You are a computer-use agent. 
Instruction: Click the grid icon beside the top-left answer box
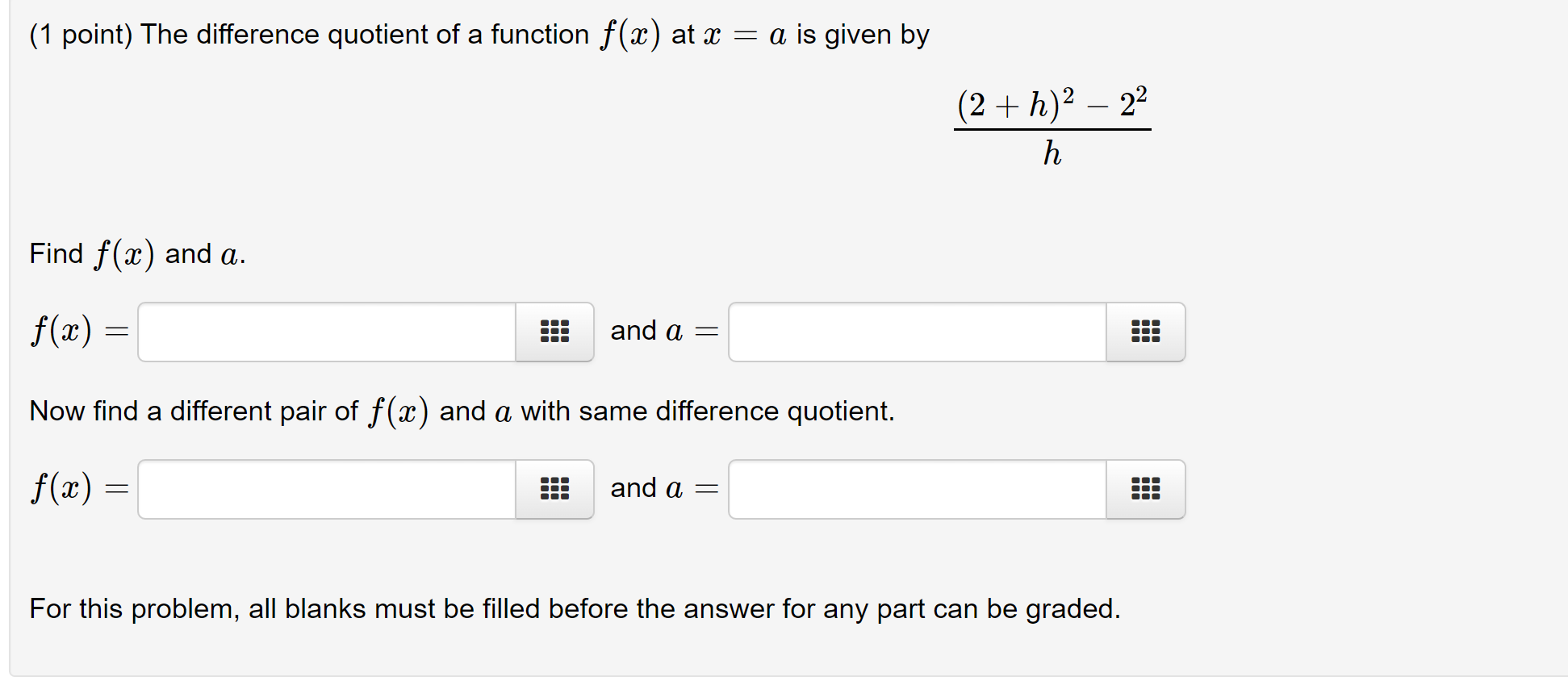(554, 332)
